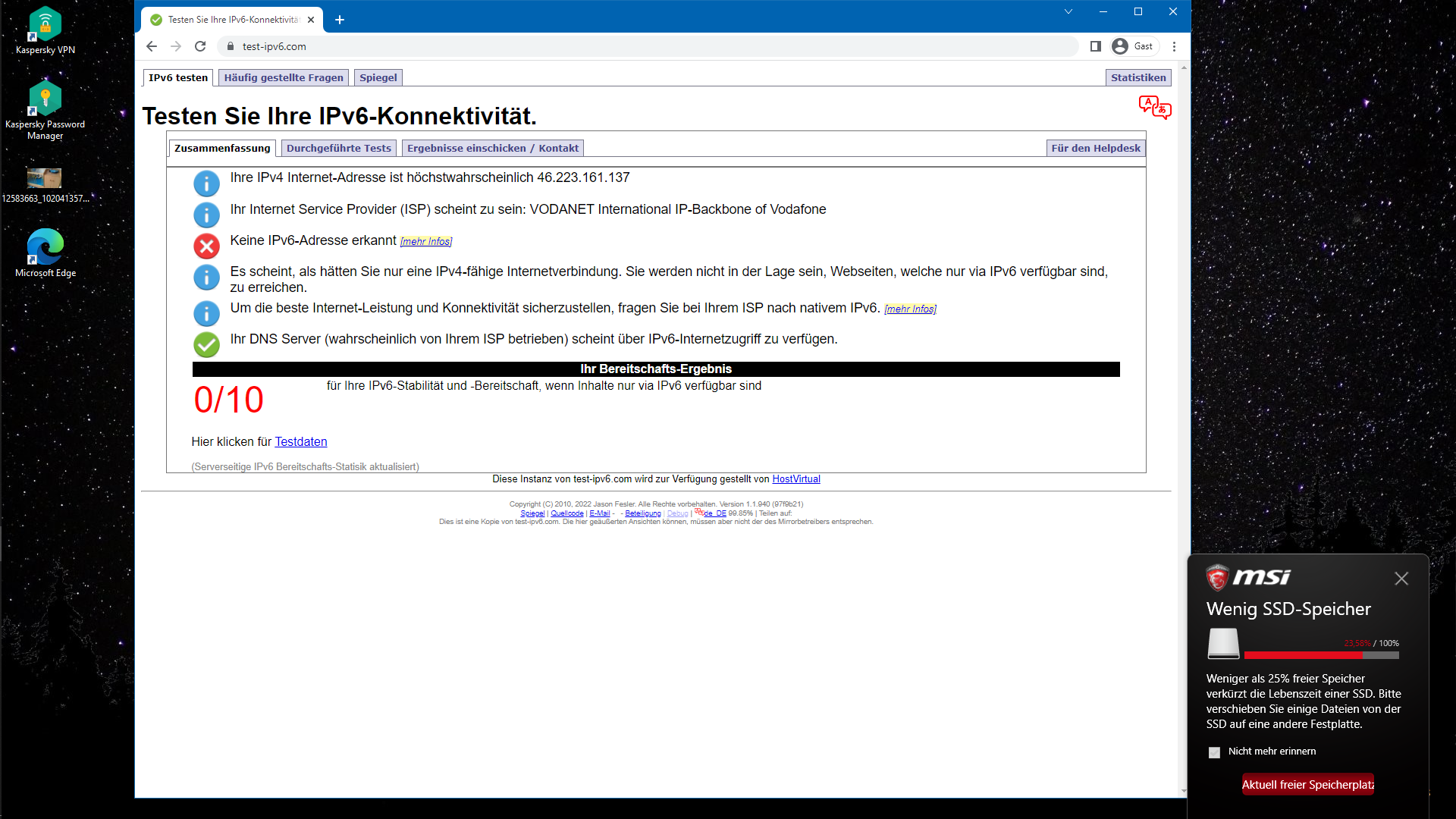The height and width of the screenshot is (819, 1456).
Task: Open the 'Häufig gestellte Fragen' tab
Action: point(284,77)
